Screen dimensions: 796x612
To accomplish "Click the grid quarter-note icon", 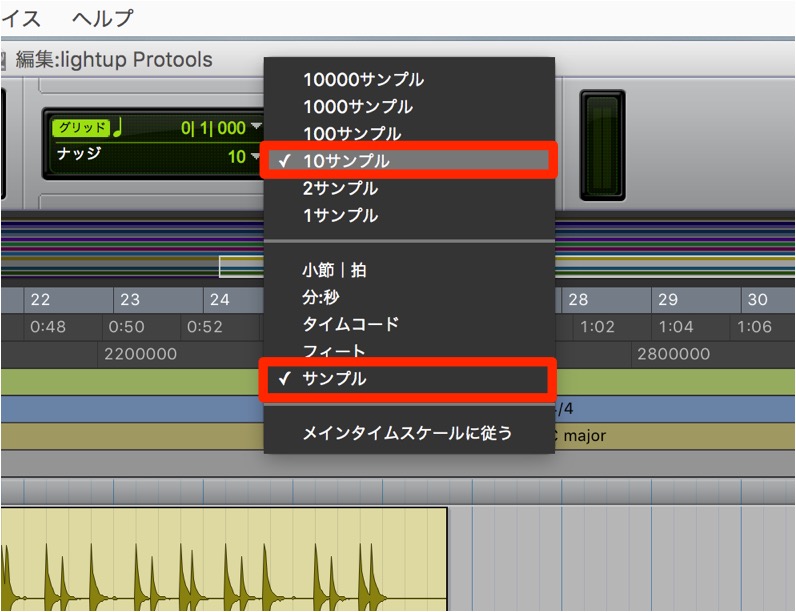I will tap(117, 127).
